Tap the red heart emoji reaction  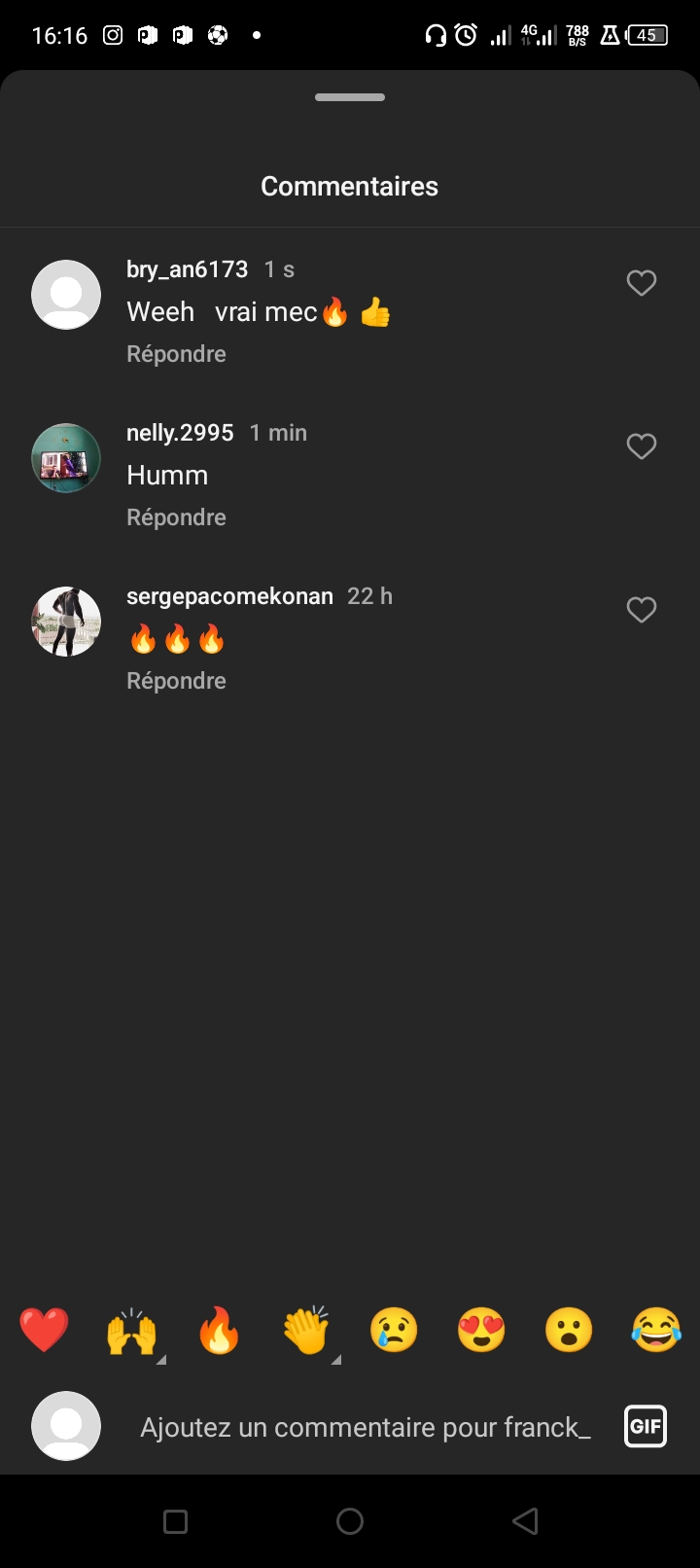pyautogui.click(x=44, y=1330)
